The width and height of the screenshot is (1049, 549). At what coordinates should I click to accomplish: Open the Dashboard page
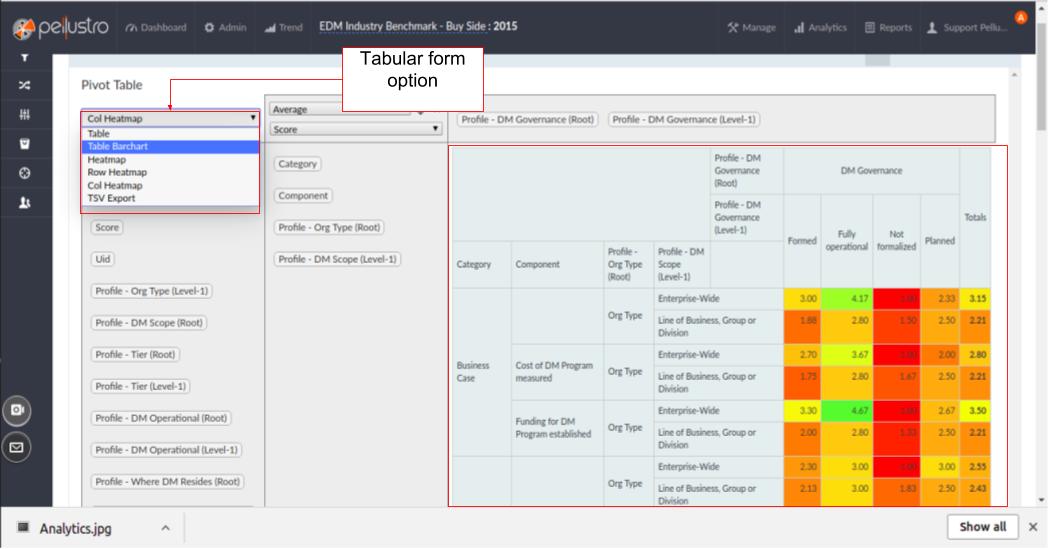(156, 27)
